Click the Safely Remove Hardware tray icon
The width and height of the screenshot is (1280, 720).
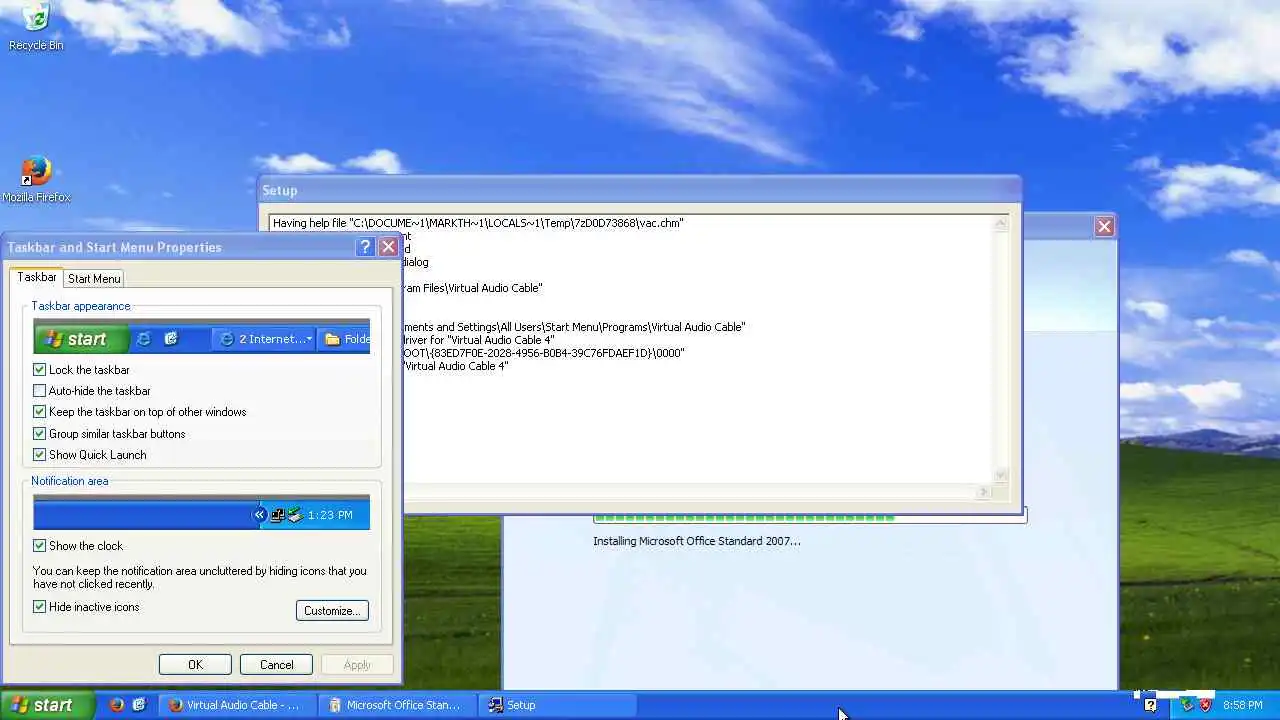pos(1187,705)
